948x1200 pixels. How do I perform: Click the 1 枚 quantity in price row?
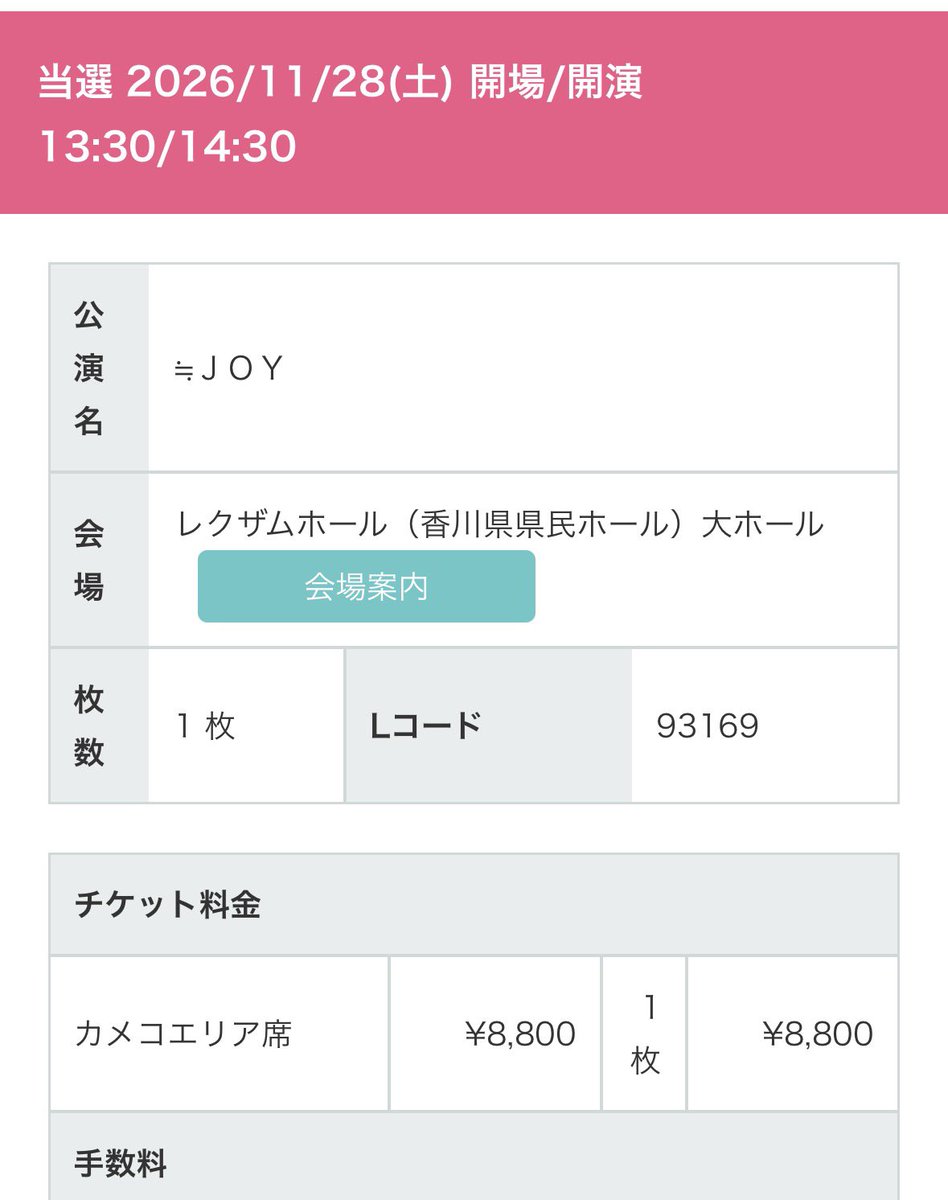(645, 1033)
